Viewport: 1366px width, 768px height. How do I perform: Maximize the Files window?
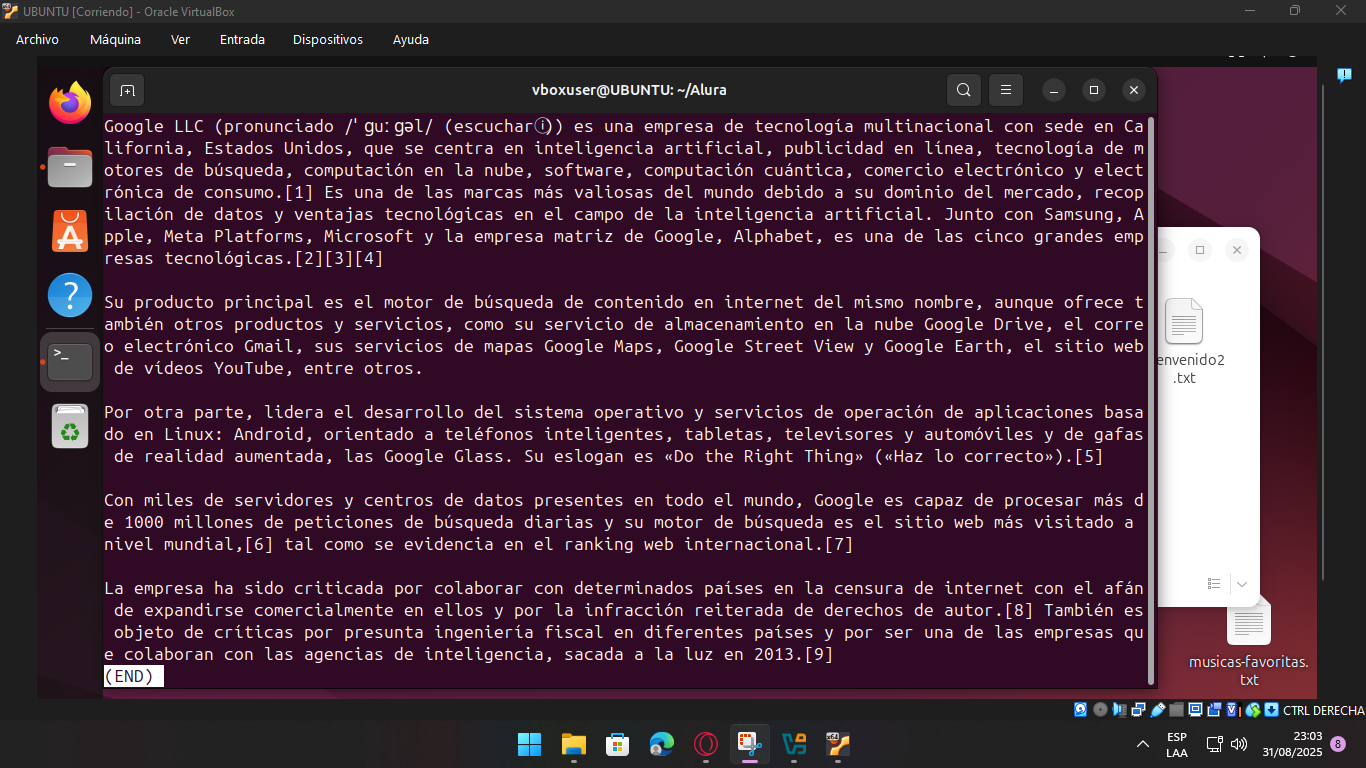click(1200, 250)
